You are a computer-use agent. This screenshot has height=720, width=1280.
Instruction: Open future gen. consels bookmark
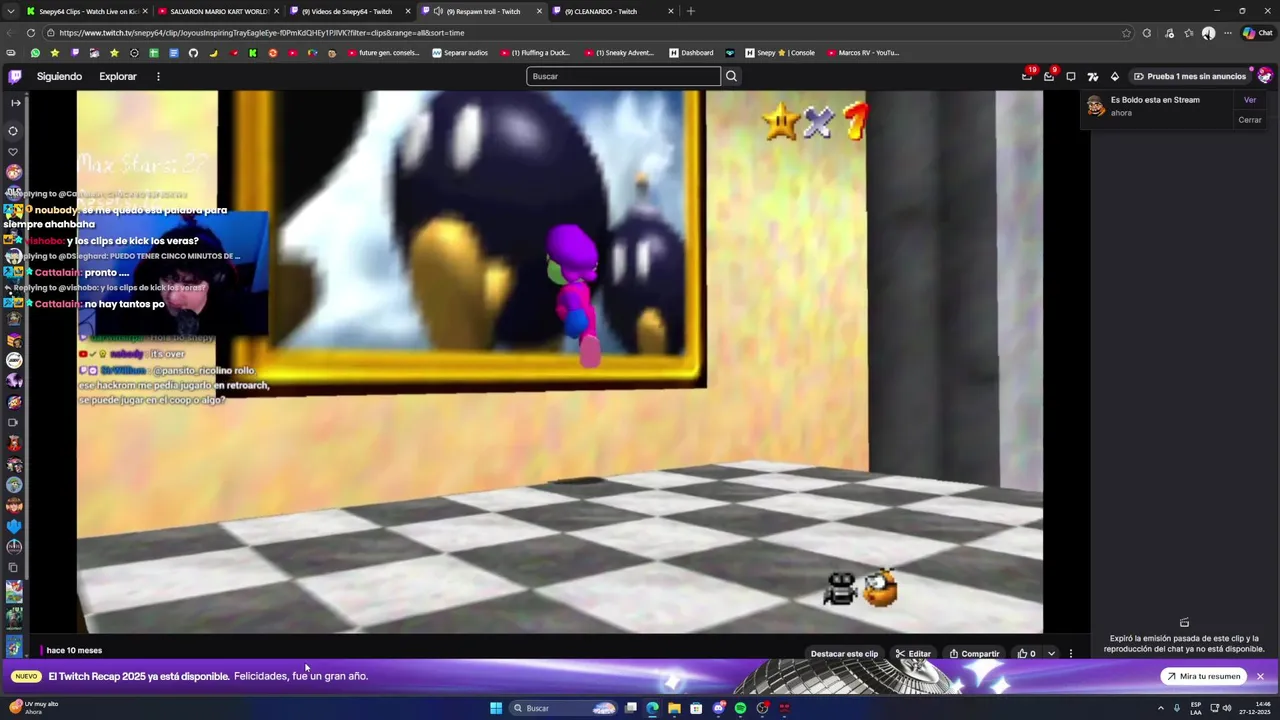pyautogui.click(x=384, y=53)
